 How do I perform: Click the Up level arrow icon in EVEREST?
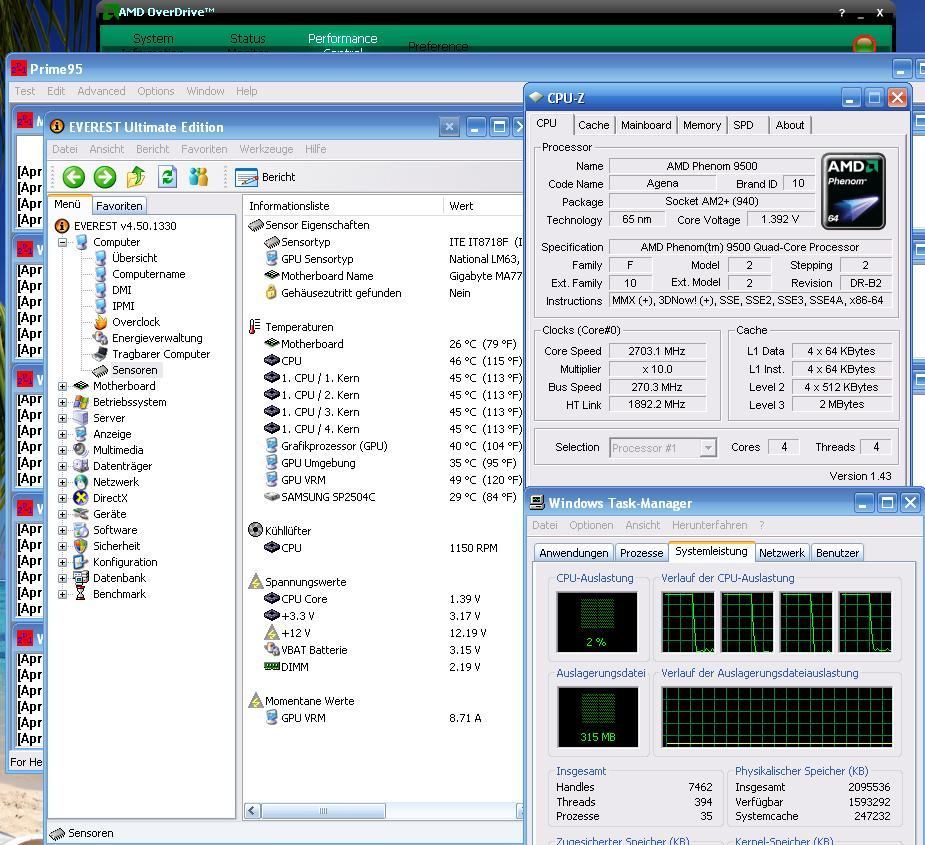(136, 177)
